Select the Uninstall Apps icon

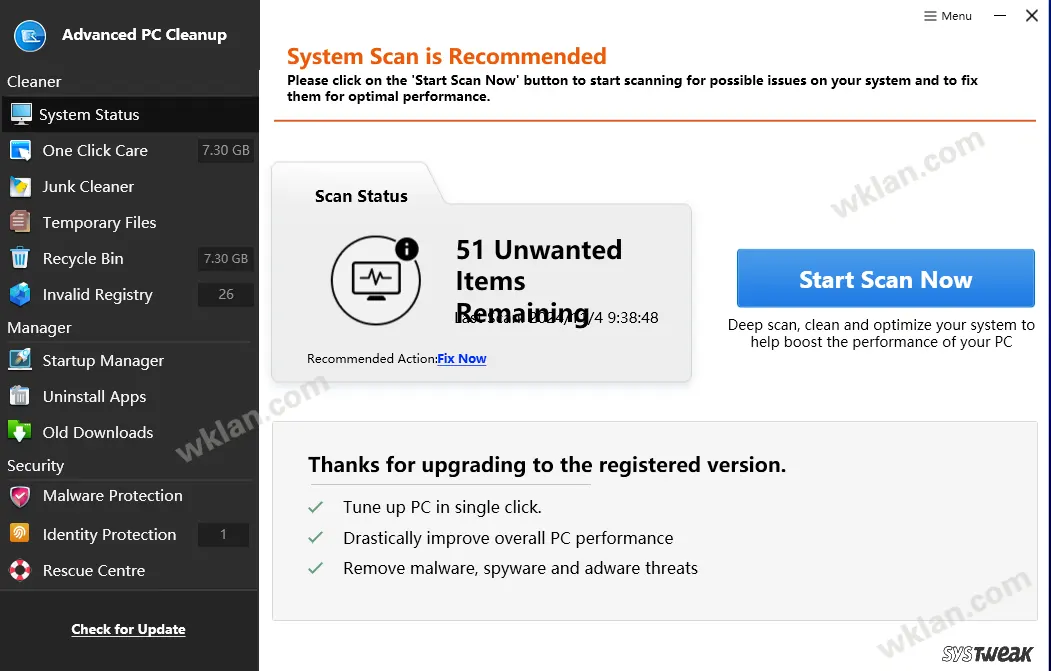click(20, 396)
